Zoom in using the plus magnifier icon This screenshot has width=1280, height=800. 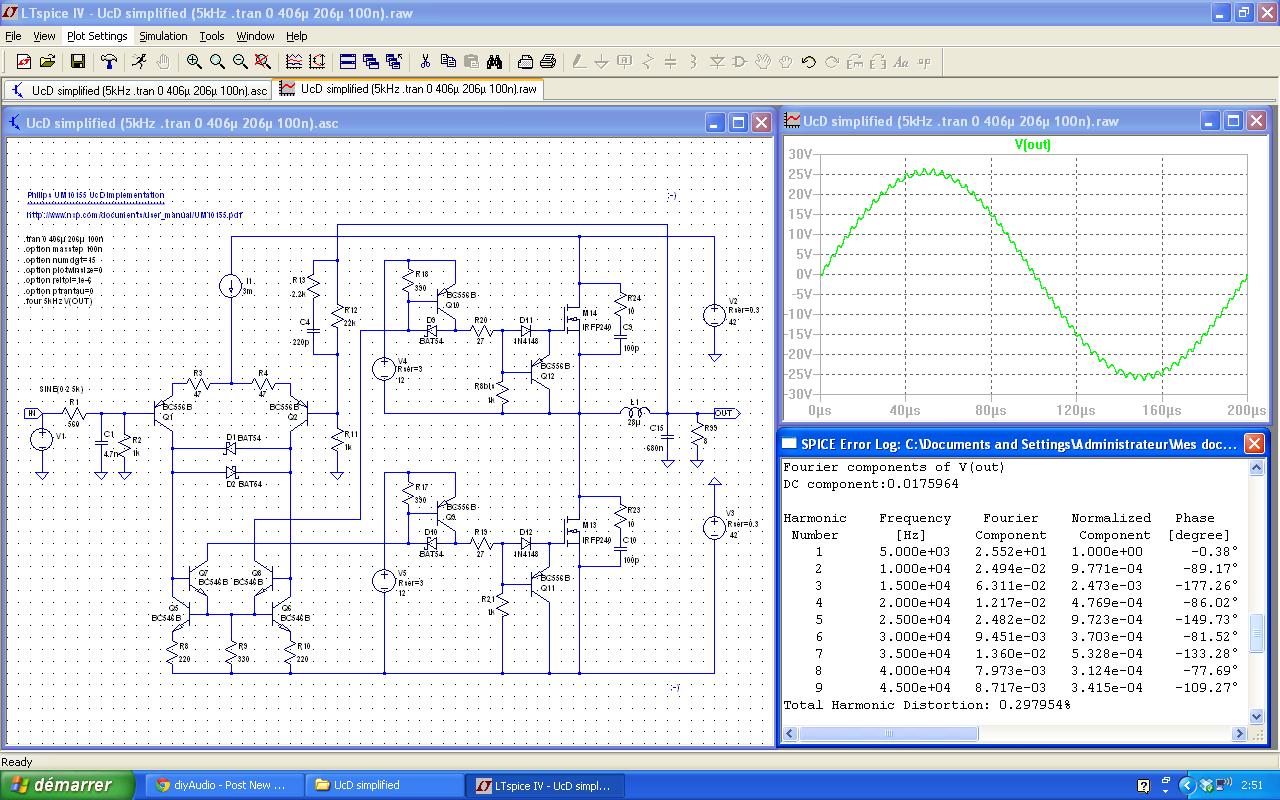[x=194, y=62]
